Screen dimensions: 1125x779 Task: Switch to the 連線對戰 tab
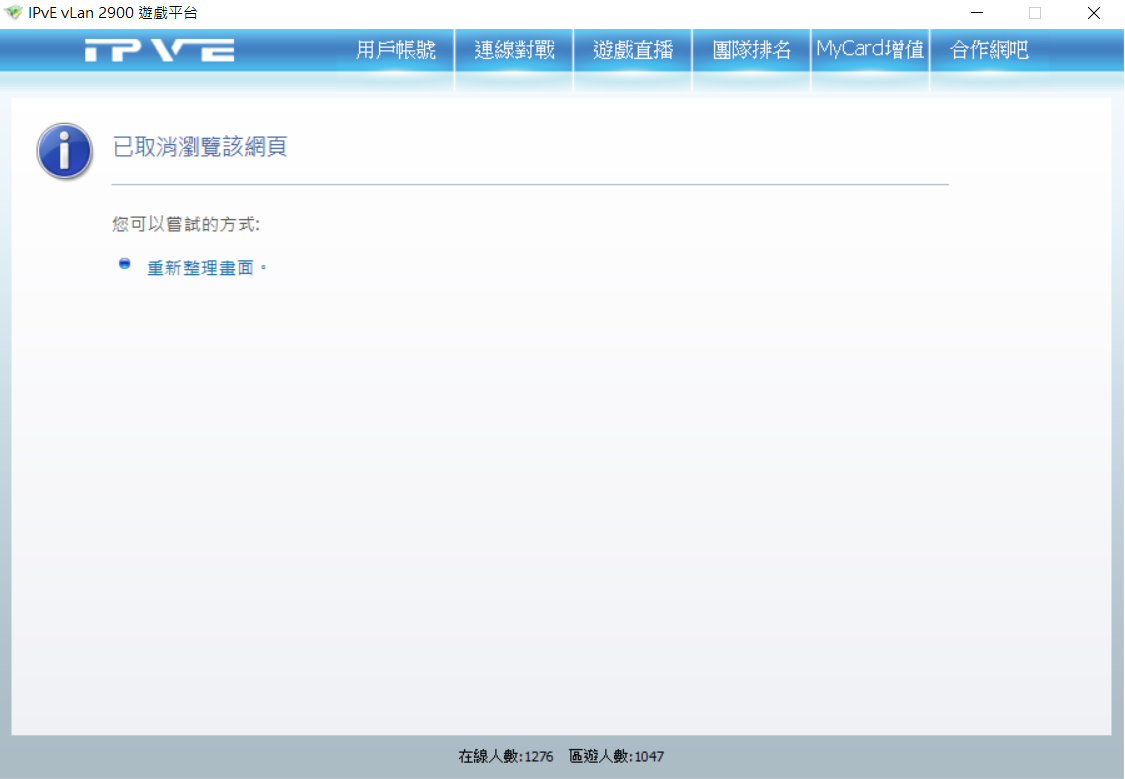[x=514, y=50]
